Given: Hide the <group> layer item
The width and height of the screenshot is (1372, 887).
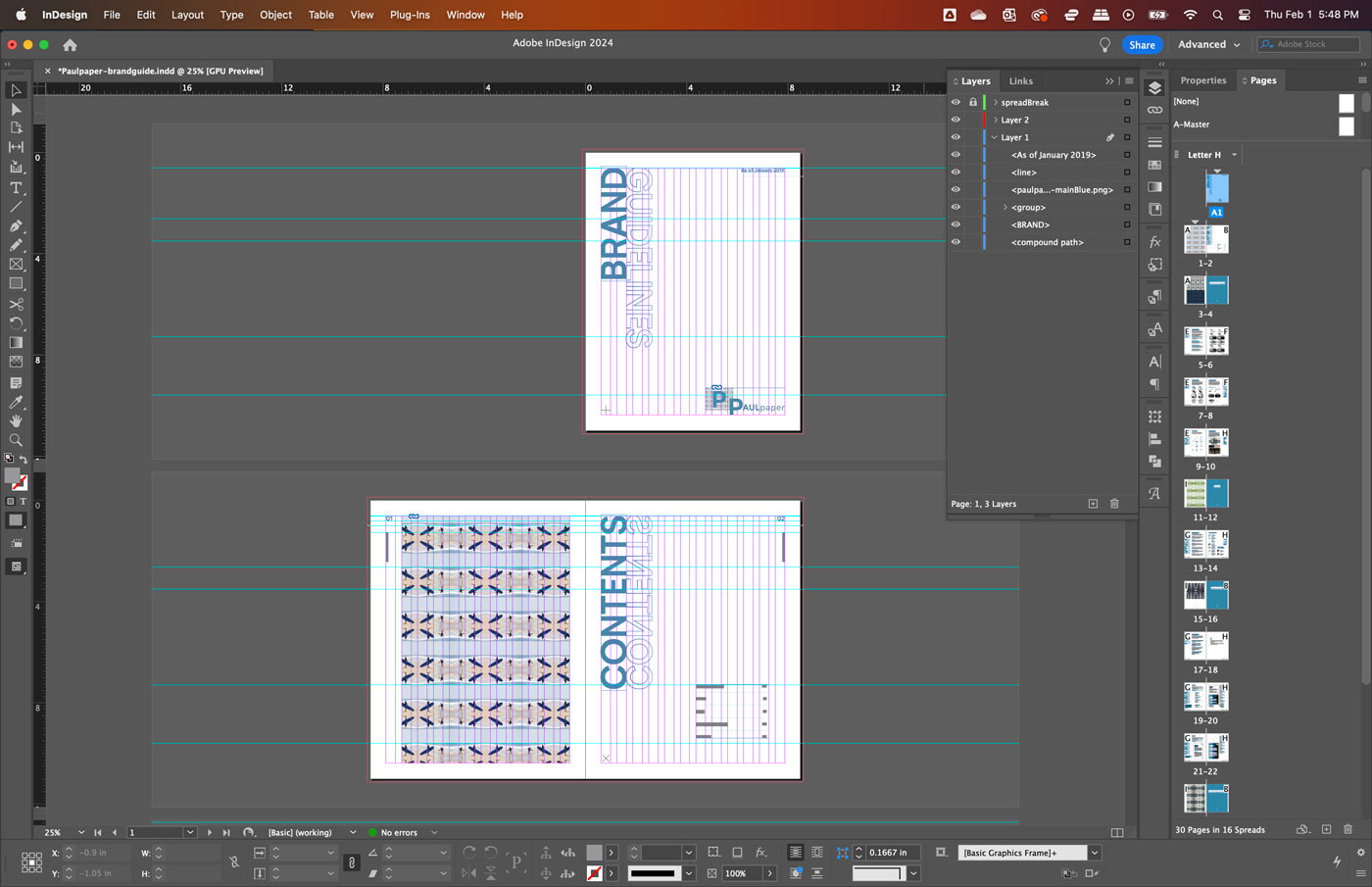Looking at the screenshot, I should point(955,207).
